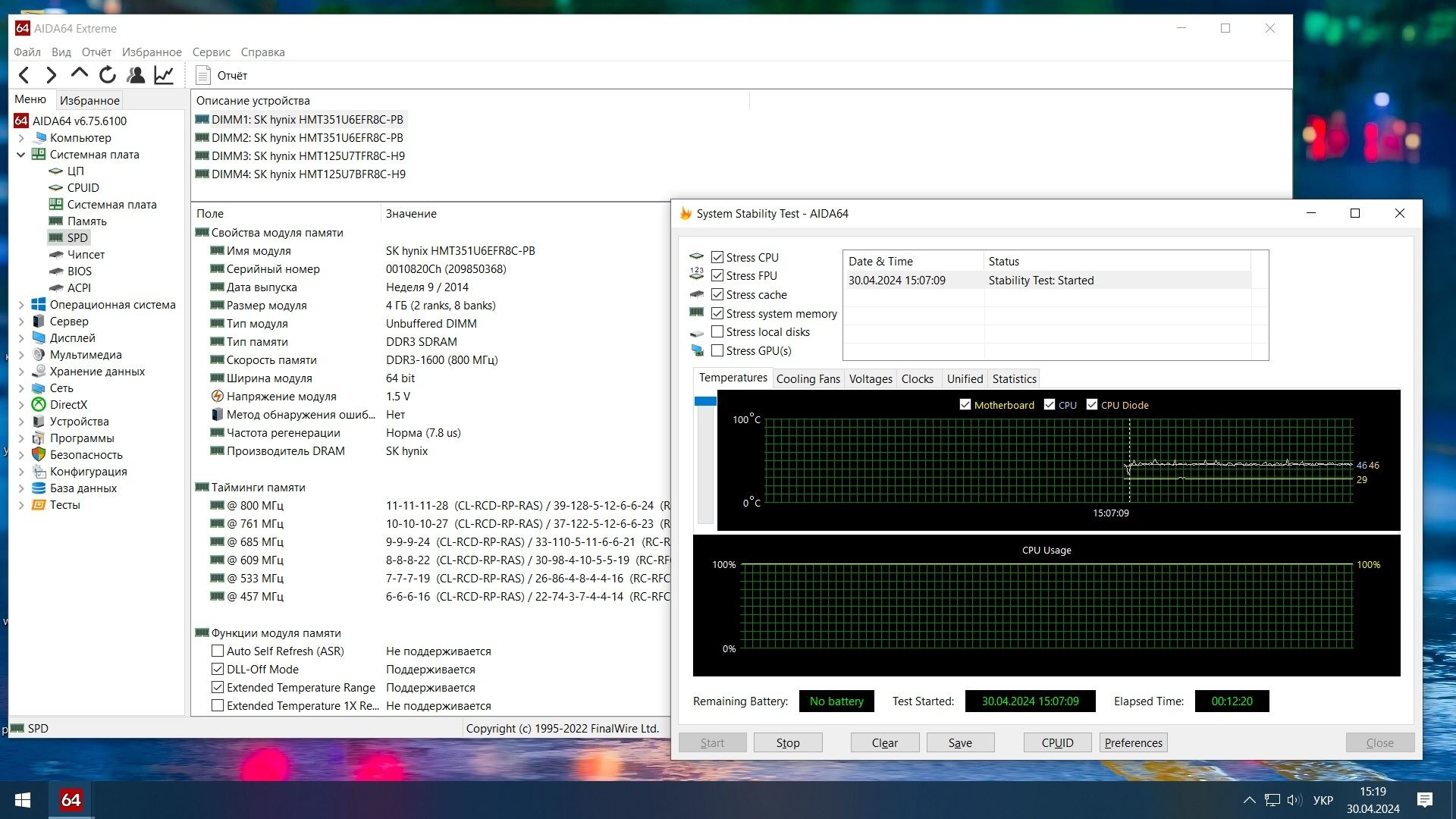Click the CPUID button in stability test
Image resolution: width=1456 pixels, height=819 pixels.
pyautogui.click(x=1057, y=742)
